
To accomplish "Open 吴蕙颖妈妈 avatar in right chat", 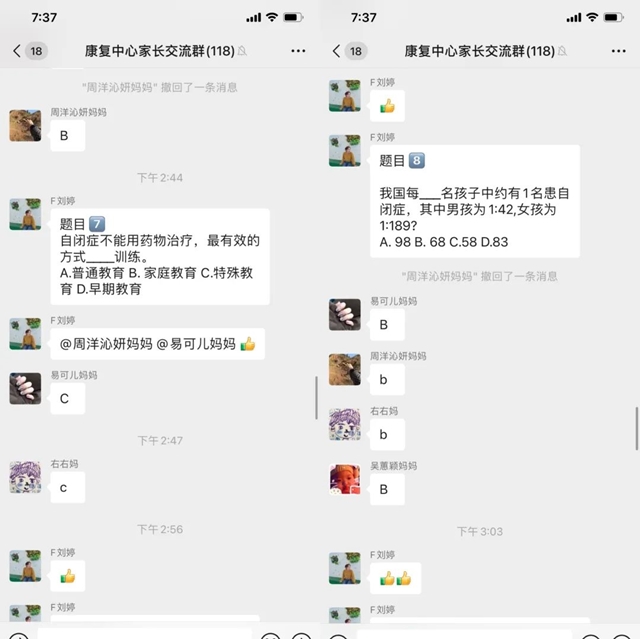I will pyautogui.click(x=345, y=479).
